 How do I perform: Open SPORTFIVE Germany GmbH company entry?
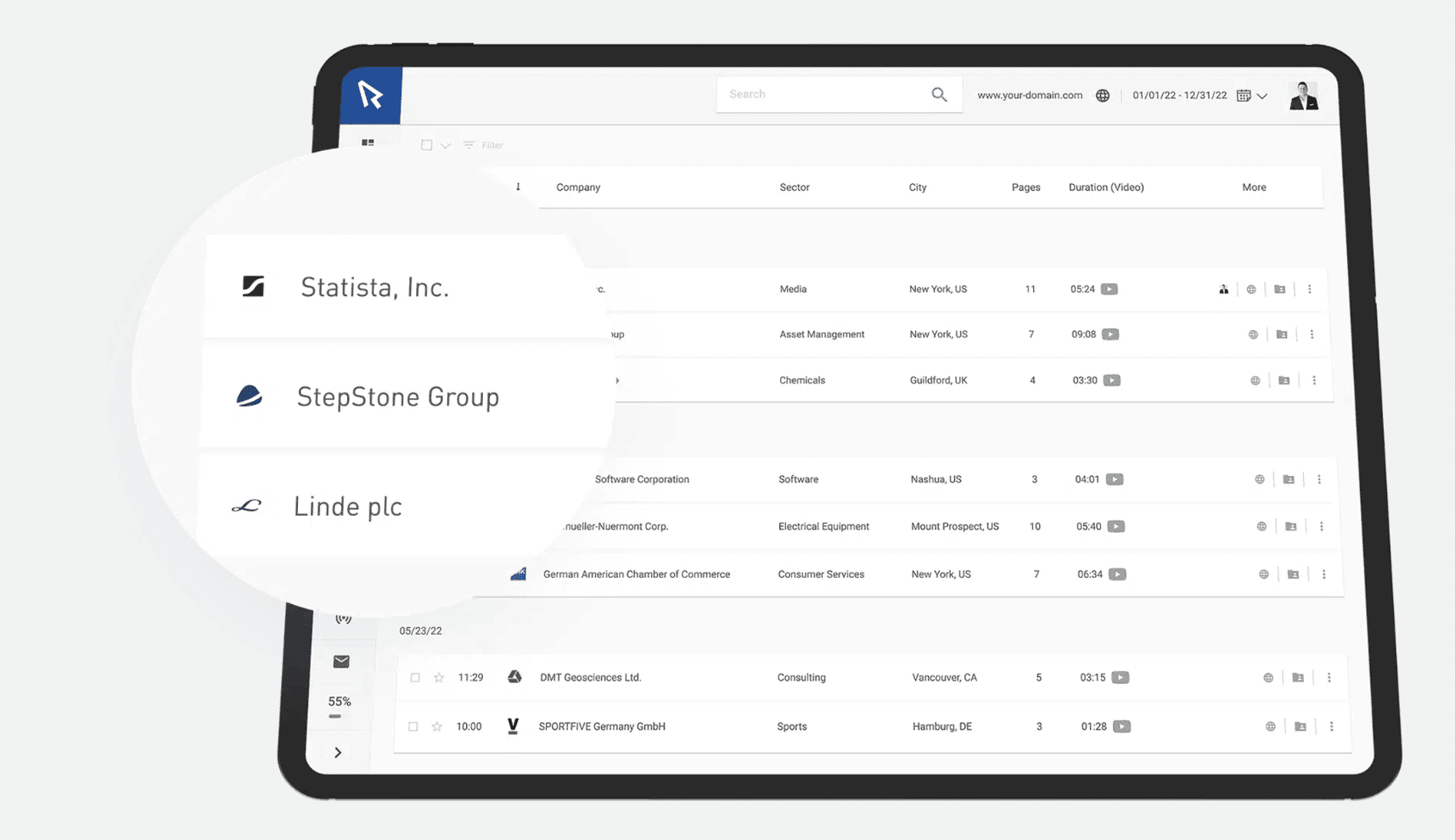pos(602,727)
